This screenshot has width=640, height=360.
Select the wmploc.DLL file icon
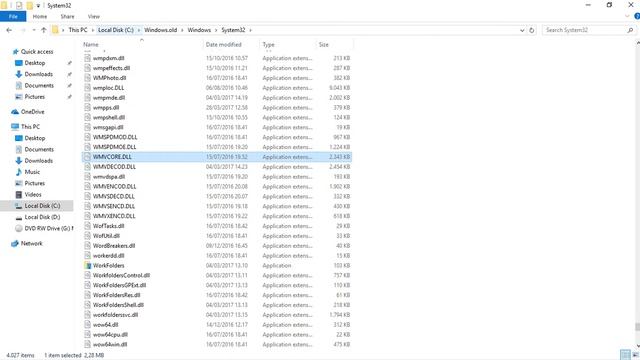click(x=87, y=88)
